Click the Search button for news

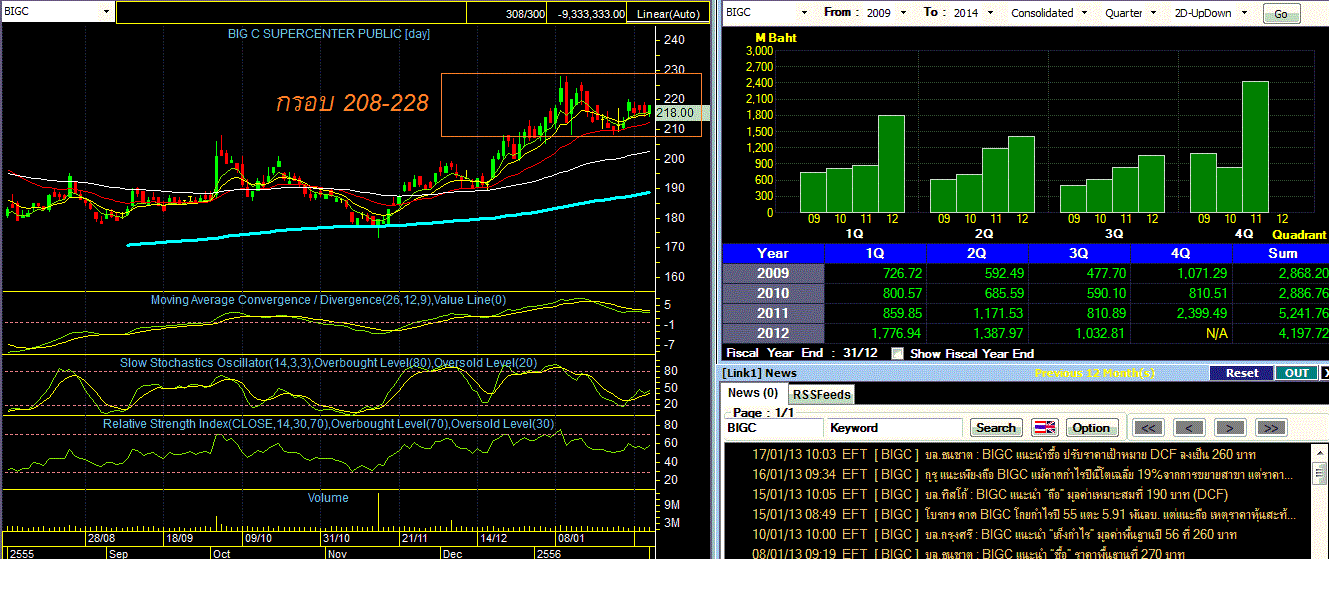996,427
